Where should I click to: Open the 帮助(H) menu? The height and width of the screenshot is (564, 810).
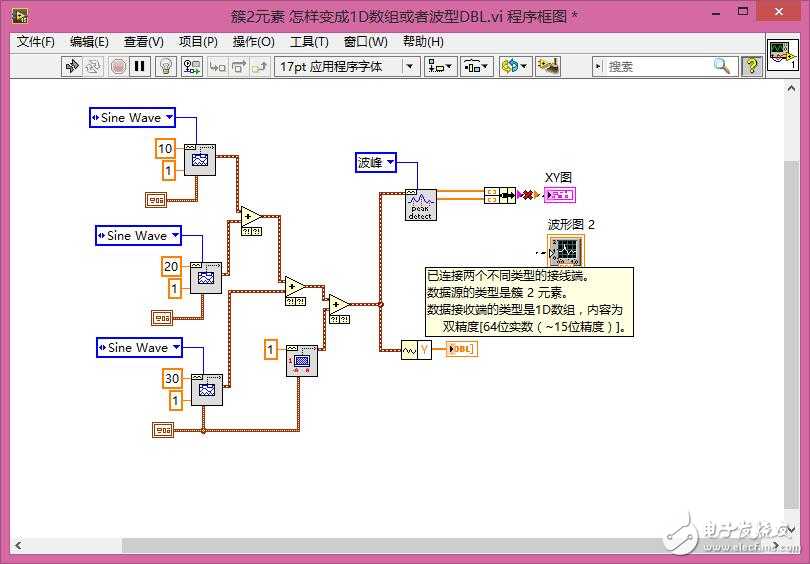423,42
